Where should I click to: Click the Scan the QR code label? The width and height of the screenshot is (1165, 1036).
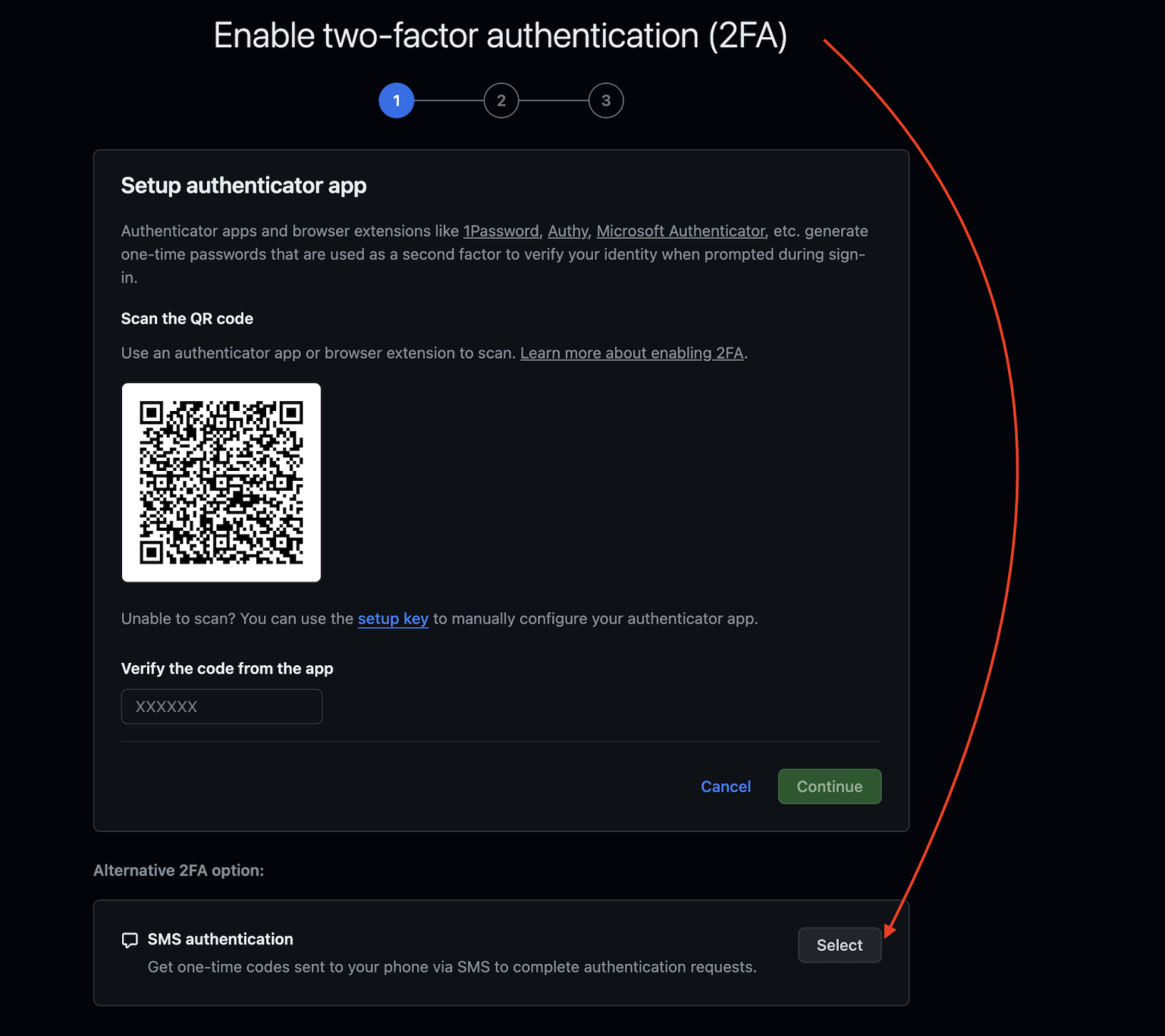[187, 319]
